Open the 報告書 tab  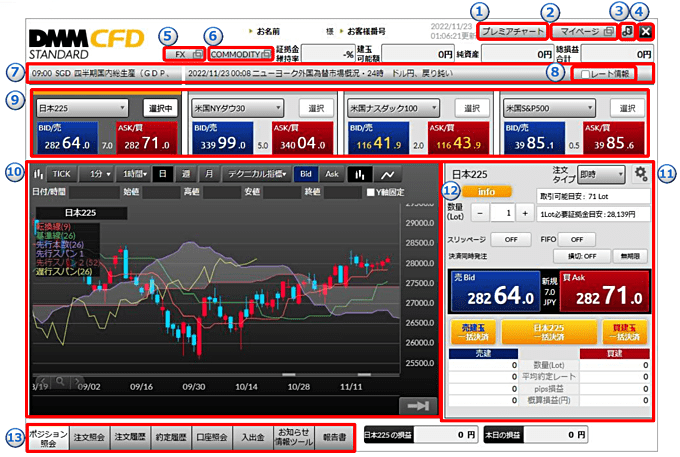point(334,437)
